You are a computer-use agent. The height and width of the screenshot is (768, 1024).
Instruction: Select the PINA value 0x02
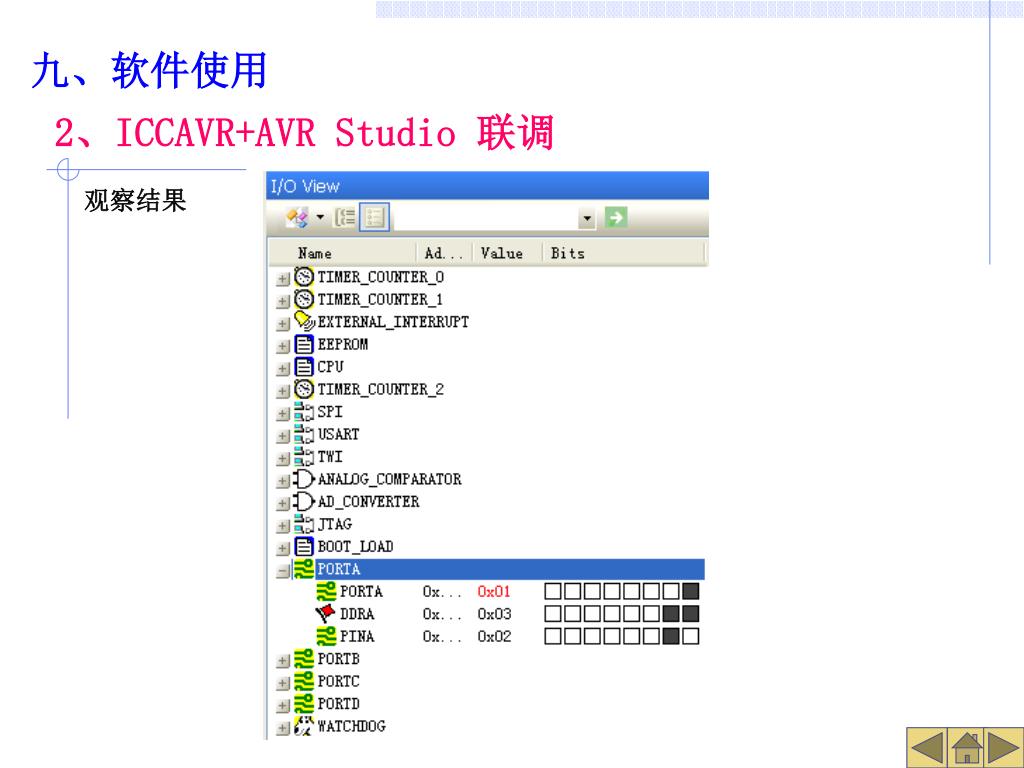click(494, 636)
